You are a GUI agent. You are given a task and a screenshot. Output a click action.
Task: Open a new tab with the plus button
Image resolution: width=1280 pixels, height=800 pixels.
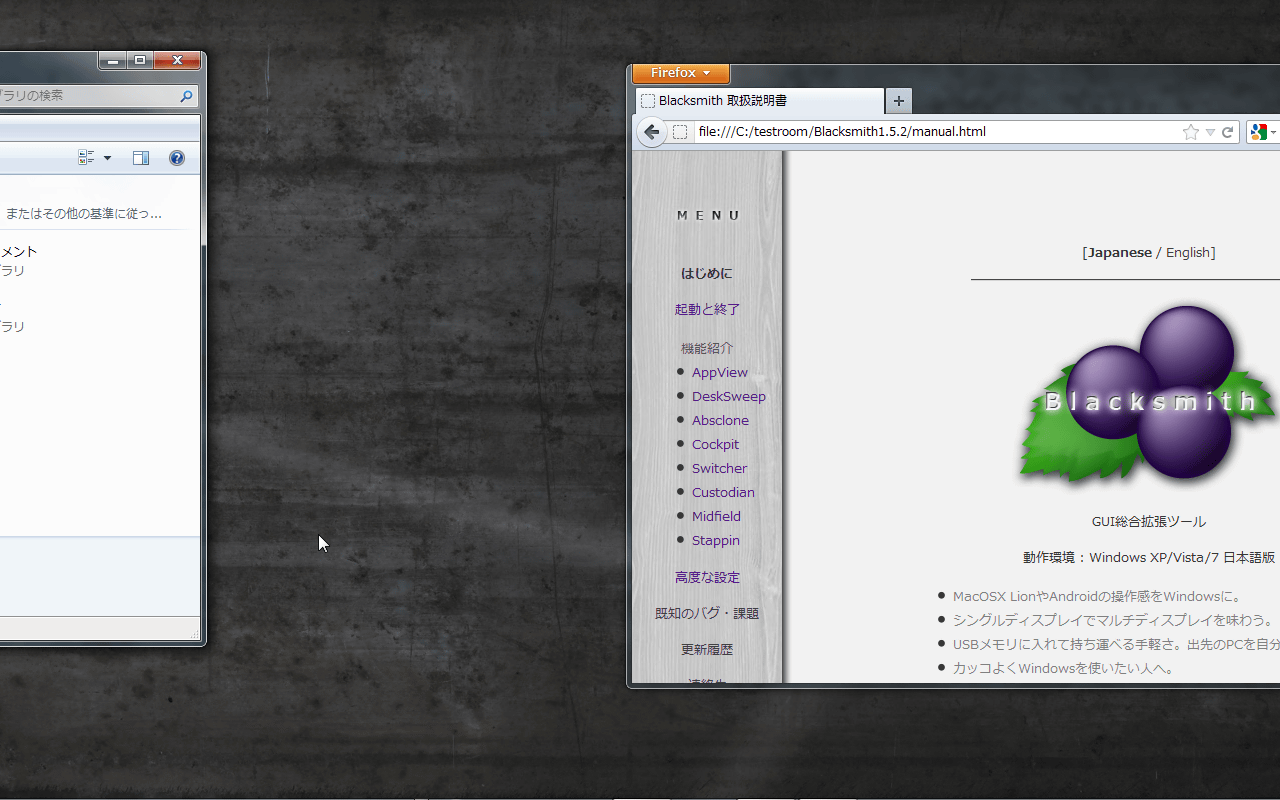coord(898,101)
